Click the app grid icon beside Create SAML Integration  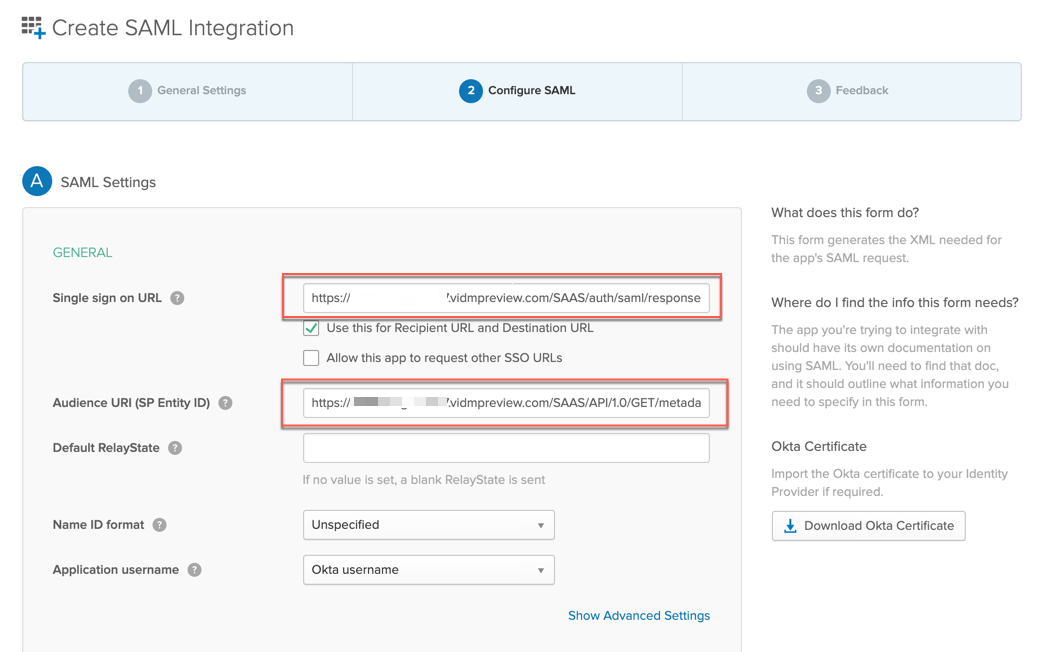(x=33, y=28)
